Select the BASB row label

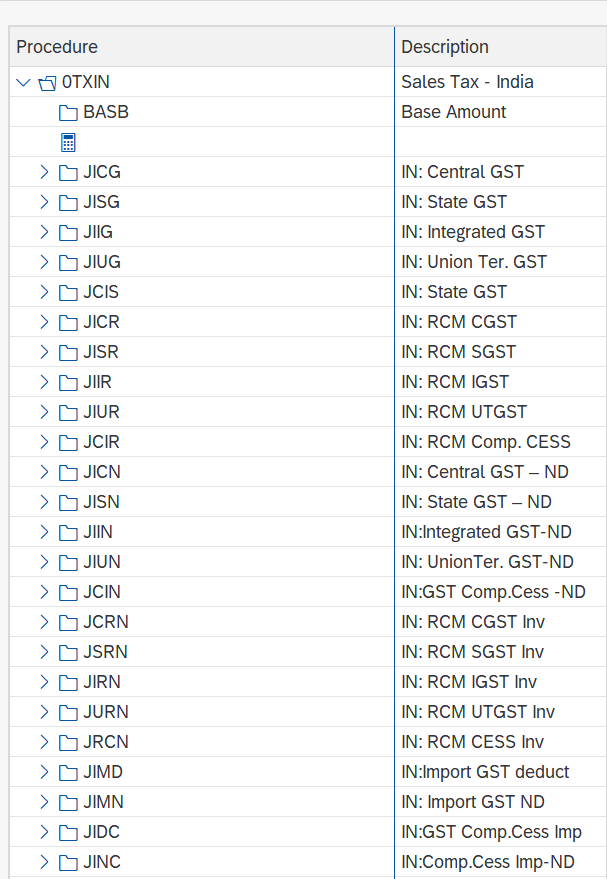click(x=106, y=112)
